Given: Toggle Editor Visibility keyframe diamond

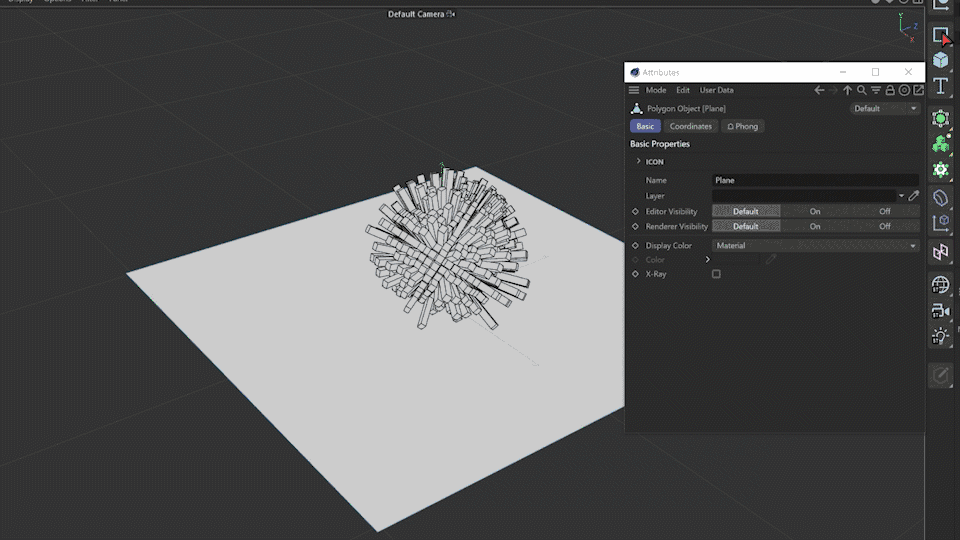Looking at the screenshot, I should click(x=635, y=211).
